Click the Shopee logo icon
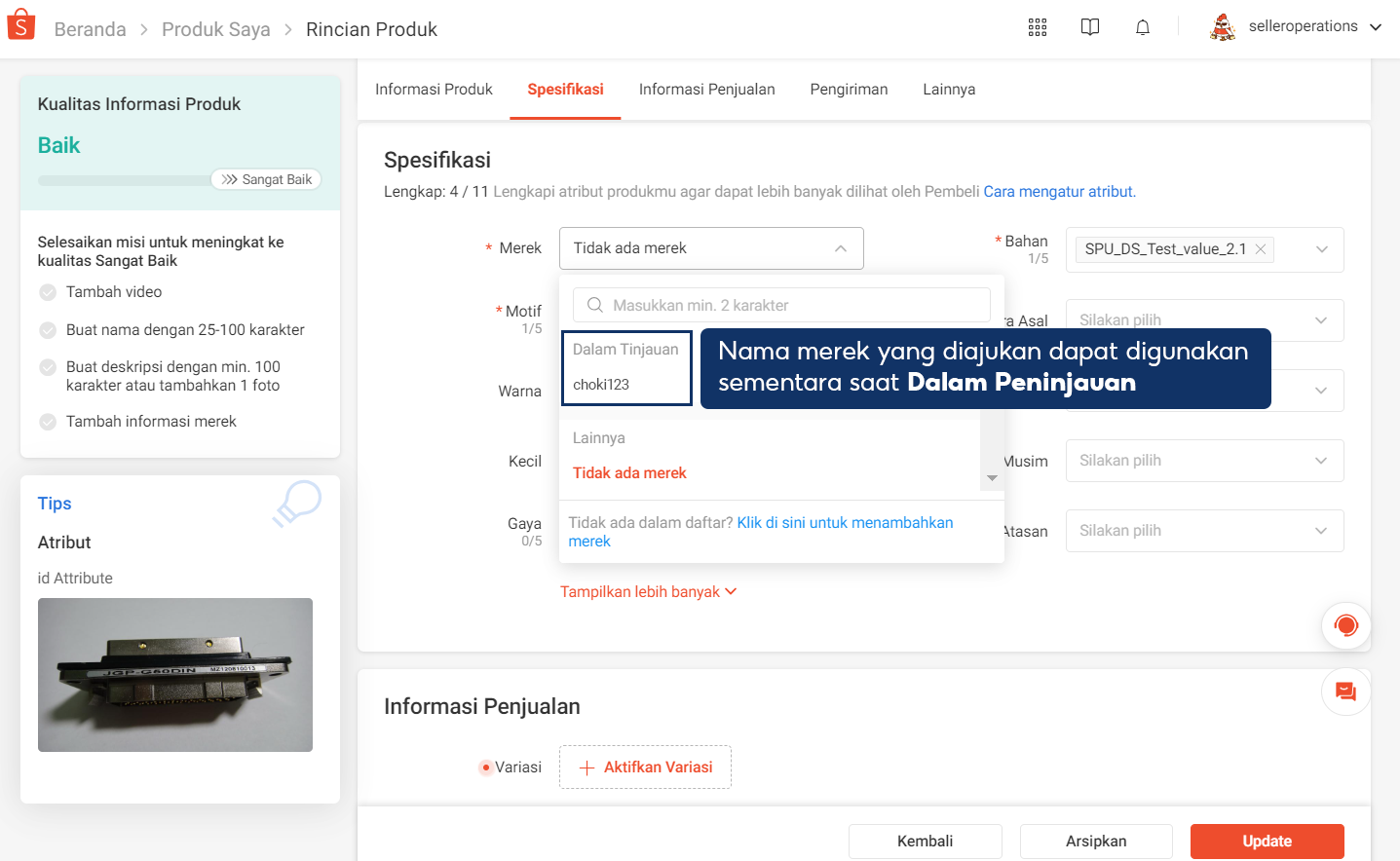The image size is (1400, 861). point(20,23)
